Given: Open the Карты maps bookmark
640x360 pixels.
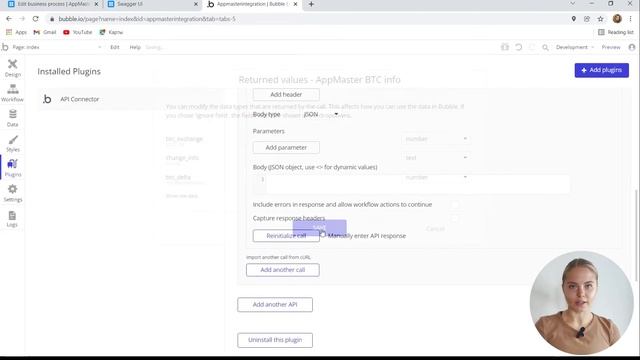Looking at the screenshot, I should pos(111,32).
